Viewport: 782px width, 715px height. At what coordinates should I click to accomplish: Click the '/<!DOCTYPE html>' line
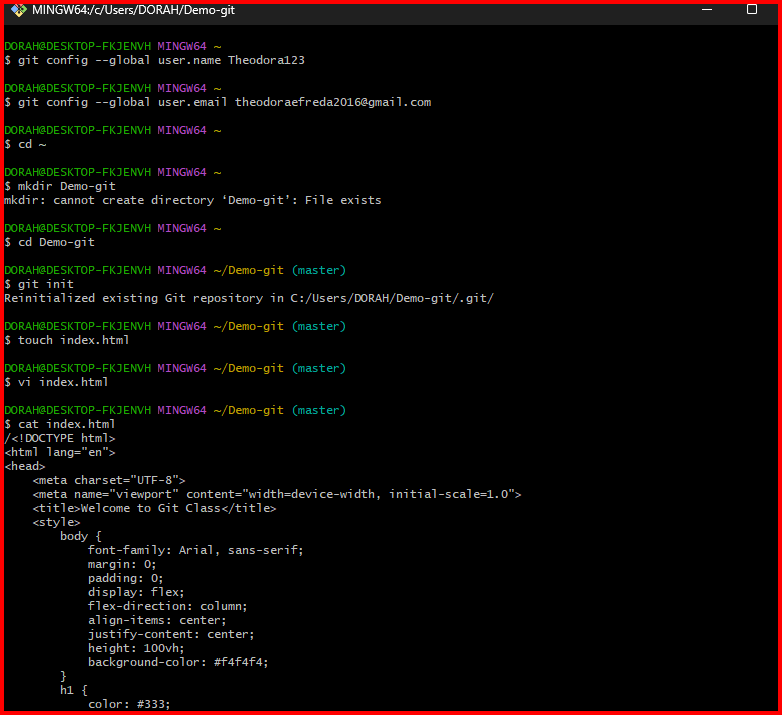pyautogui.click(x=59, y=438)
